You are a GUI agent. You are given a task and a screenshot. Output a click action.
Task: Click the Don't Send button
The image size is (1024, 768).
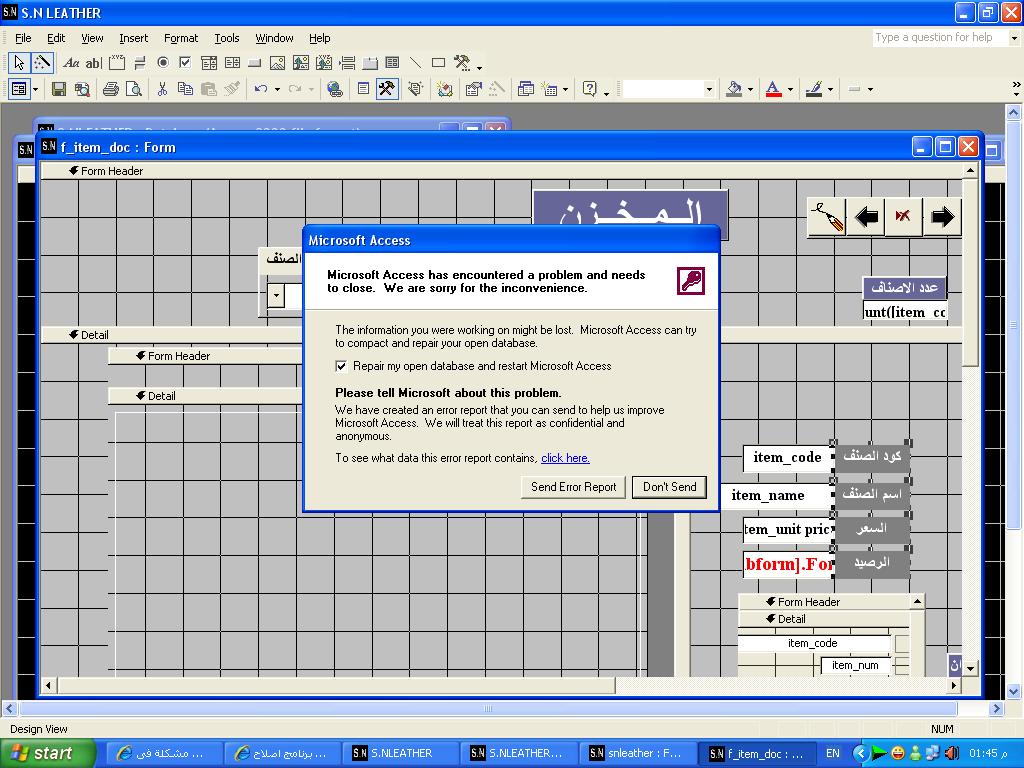(669, 487)
